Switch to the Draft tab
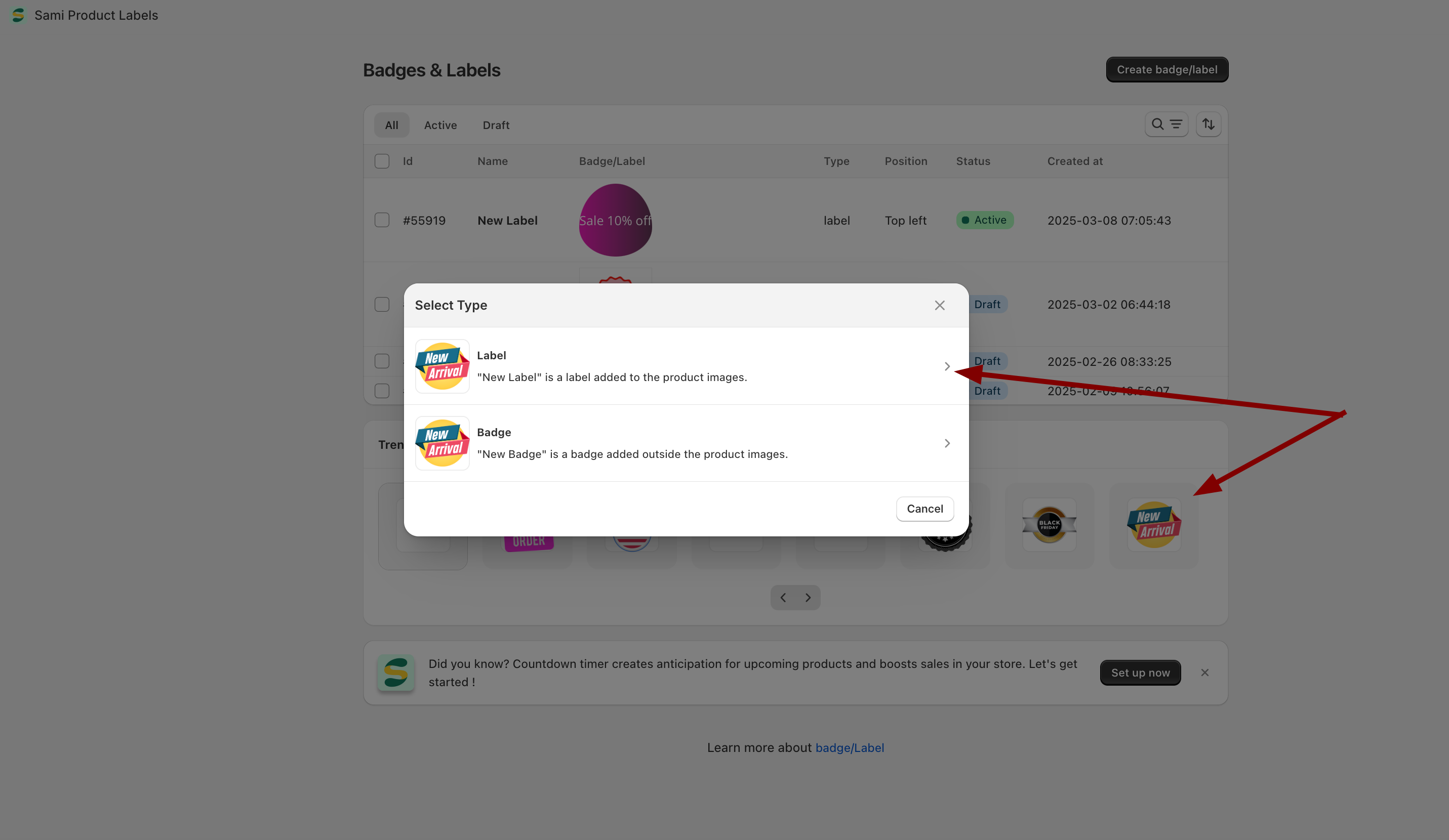Image resolution: width=1449 pixels, height=840 pixels. [x=496, y=124]
